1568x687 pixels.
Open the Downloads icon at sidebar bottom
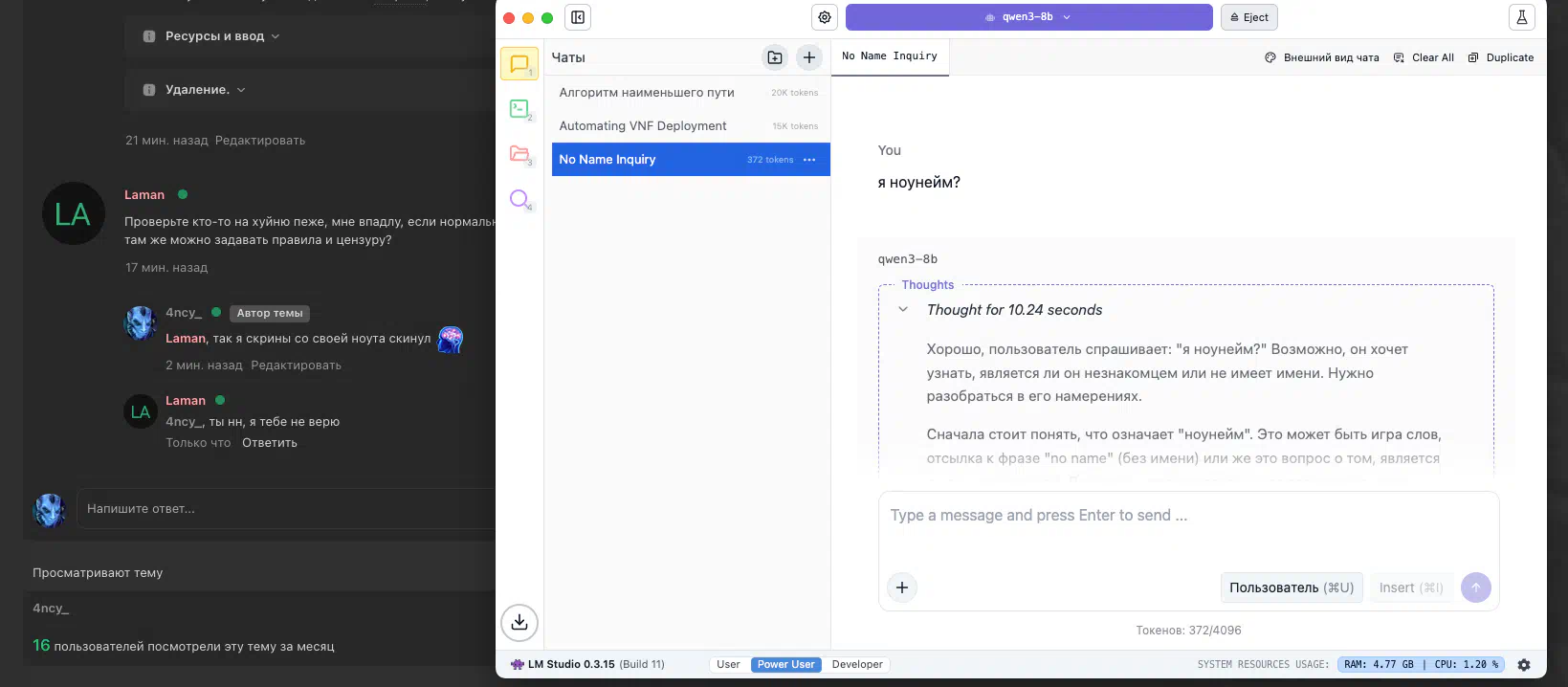(x=519, y=623)
